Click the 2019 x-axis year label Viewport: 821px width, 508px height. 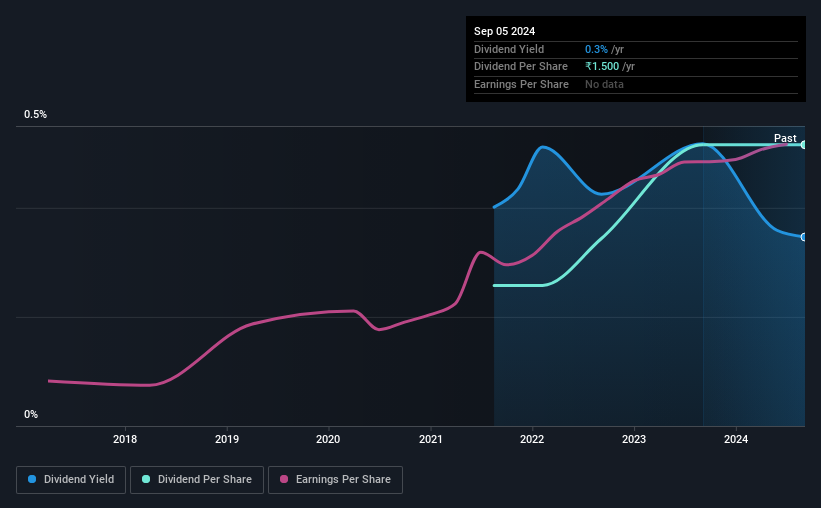point(227,439)
